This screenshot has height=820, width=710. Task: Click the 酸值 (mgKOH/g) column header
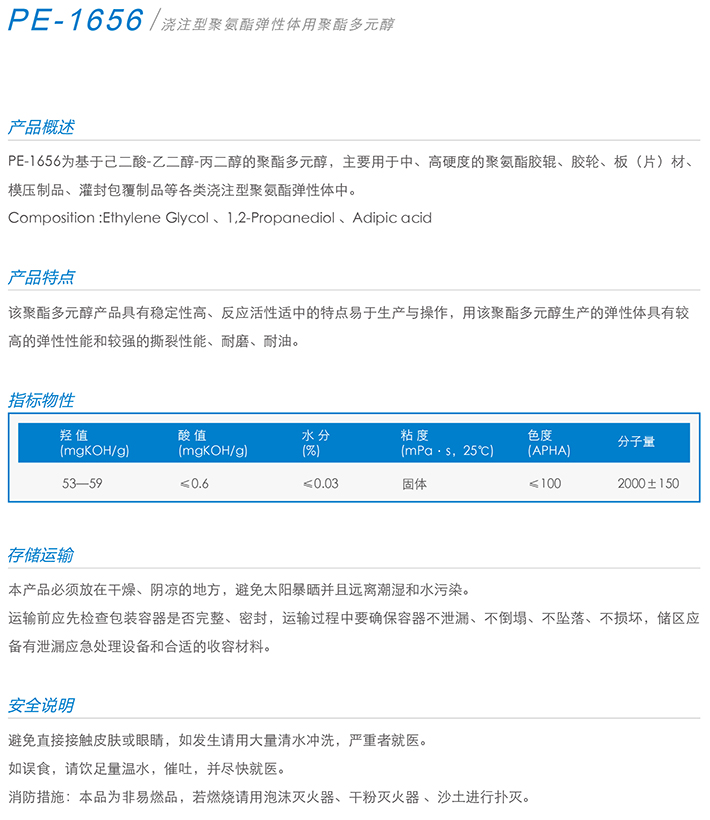coord(213,443)
